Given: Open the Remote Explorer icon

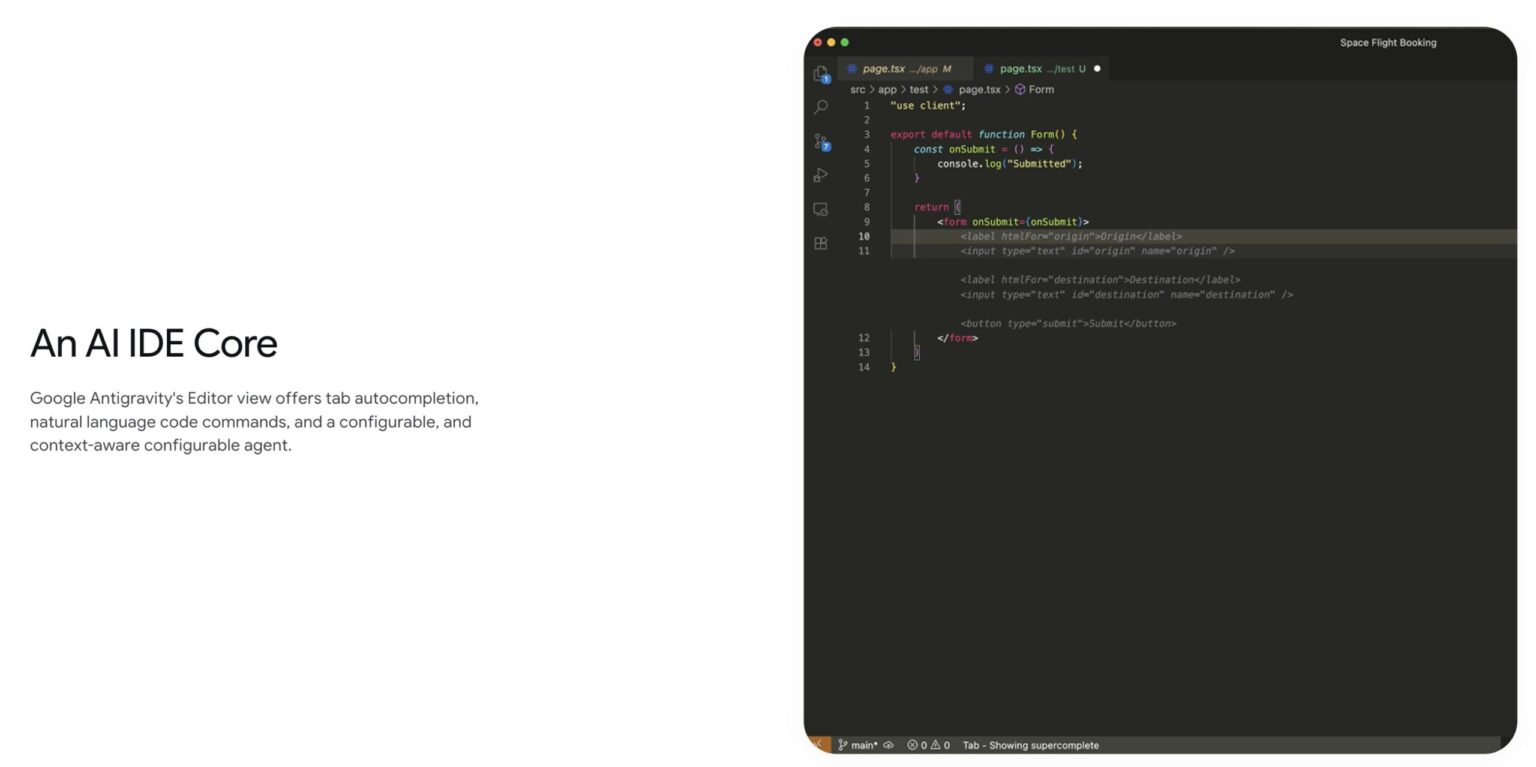Looking at the screenshot, I should (x=820, y=209).
